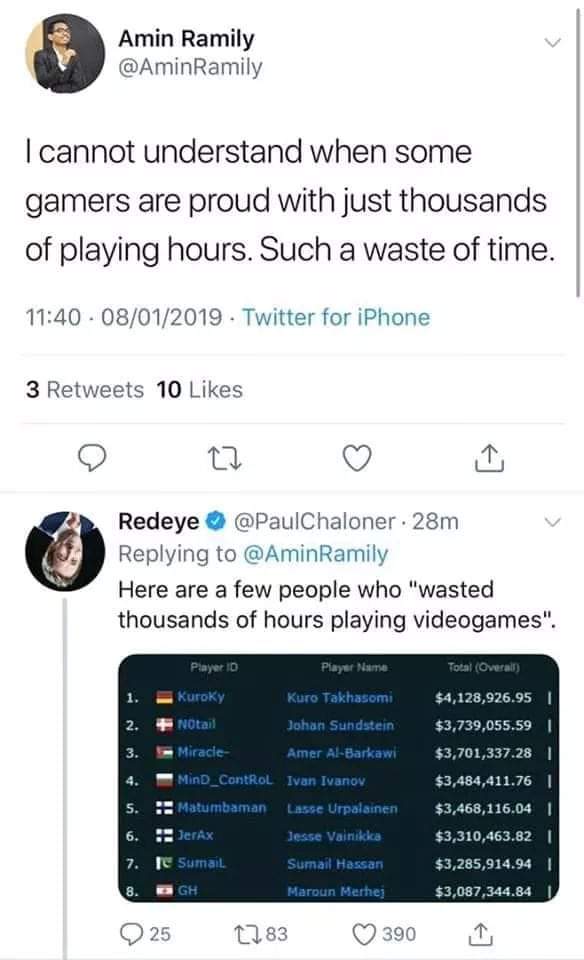The width and height of the screenshot is (584, 960).
Task: Open the @PaulChaloner handle
Action: 315,522
